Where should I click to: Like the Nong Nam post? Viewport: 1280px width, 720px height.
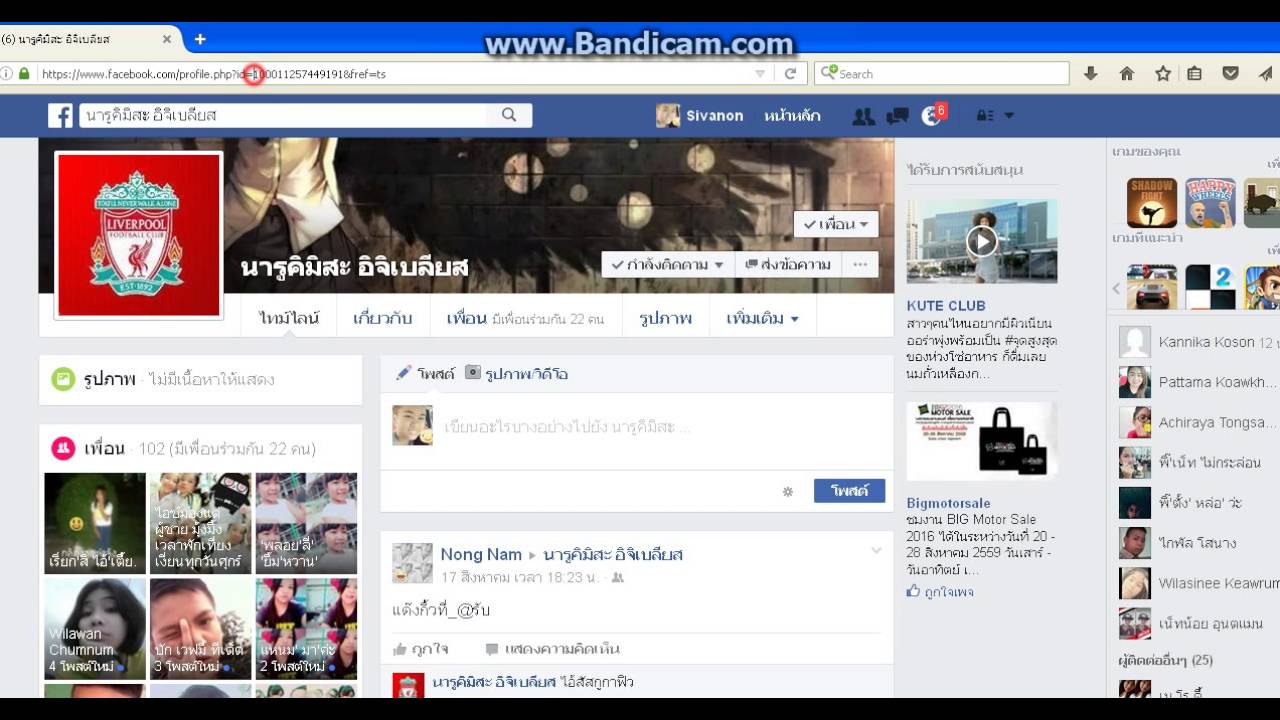421,649
